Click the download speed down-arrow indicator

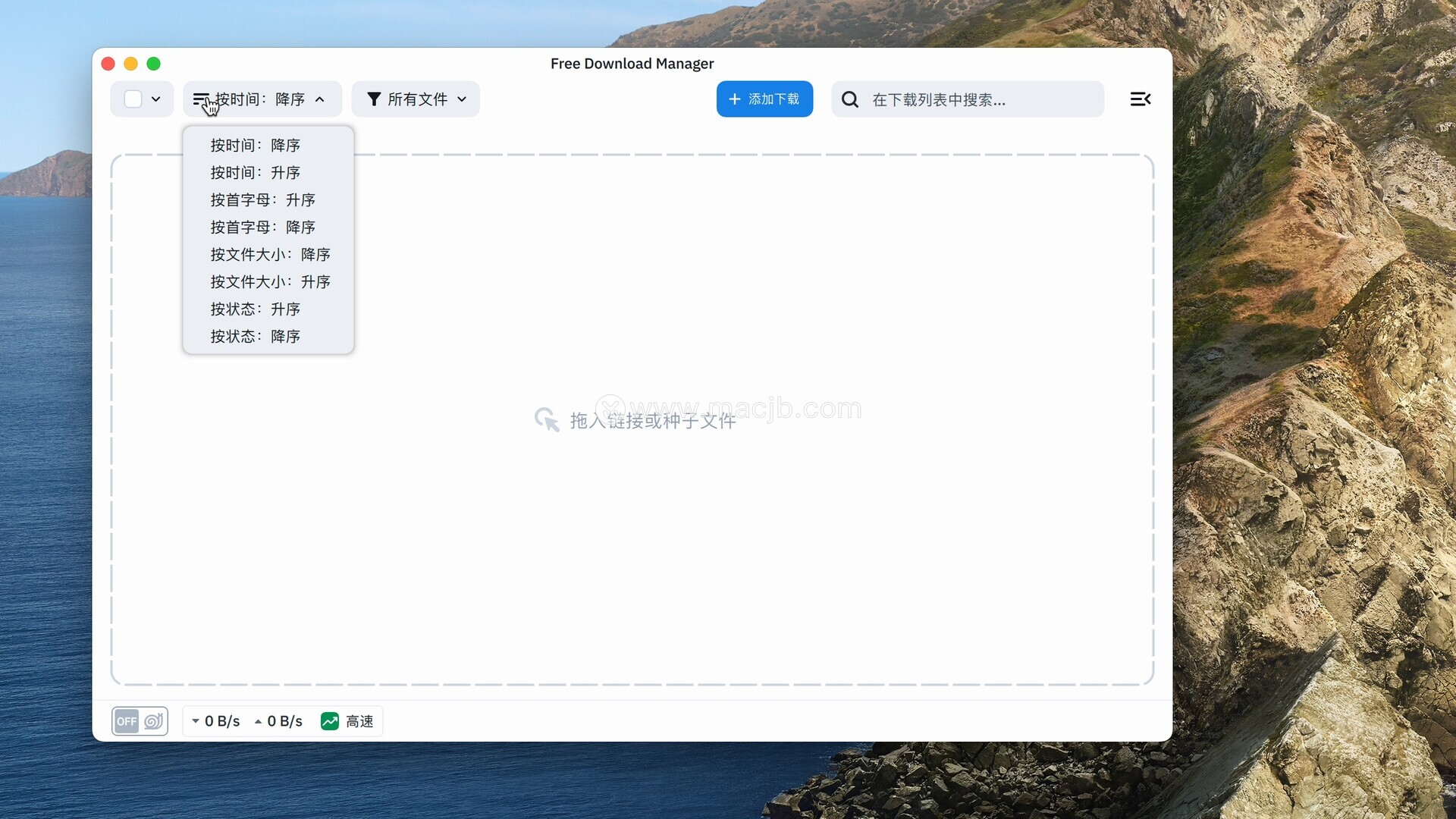tap(196, 721)
